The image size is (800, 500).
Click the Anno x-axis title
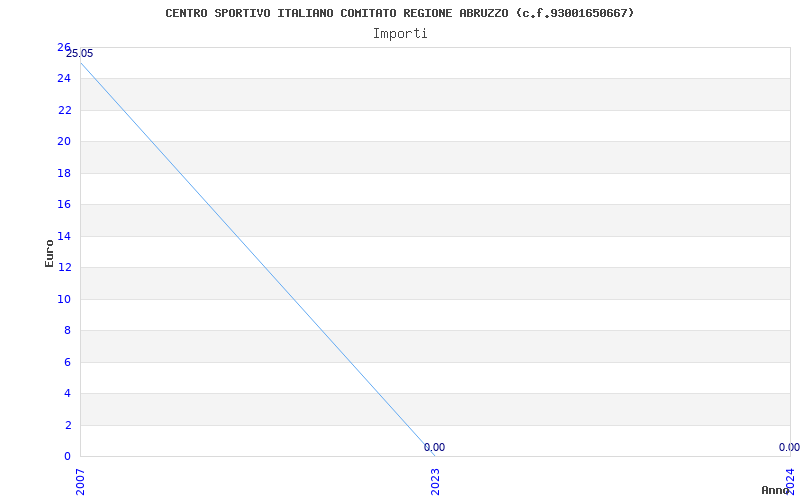coord(775,490)
